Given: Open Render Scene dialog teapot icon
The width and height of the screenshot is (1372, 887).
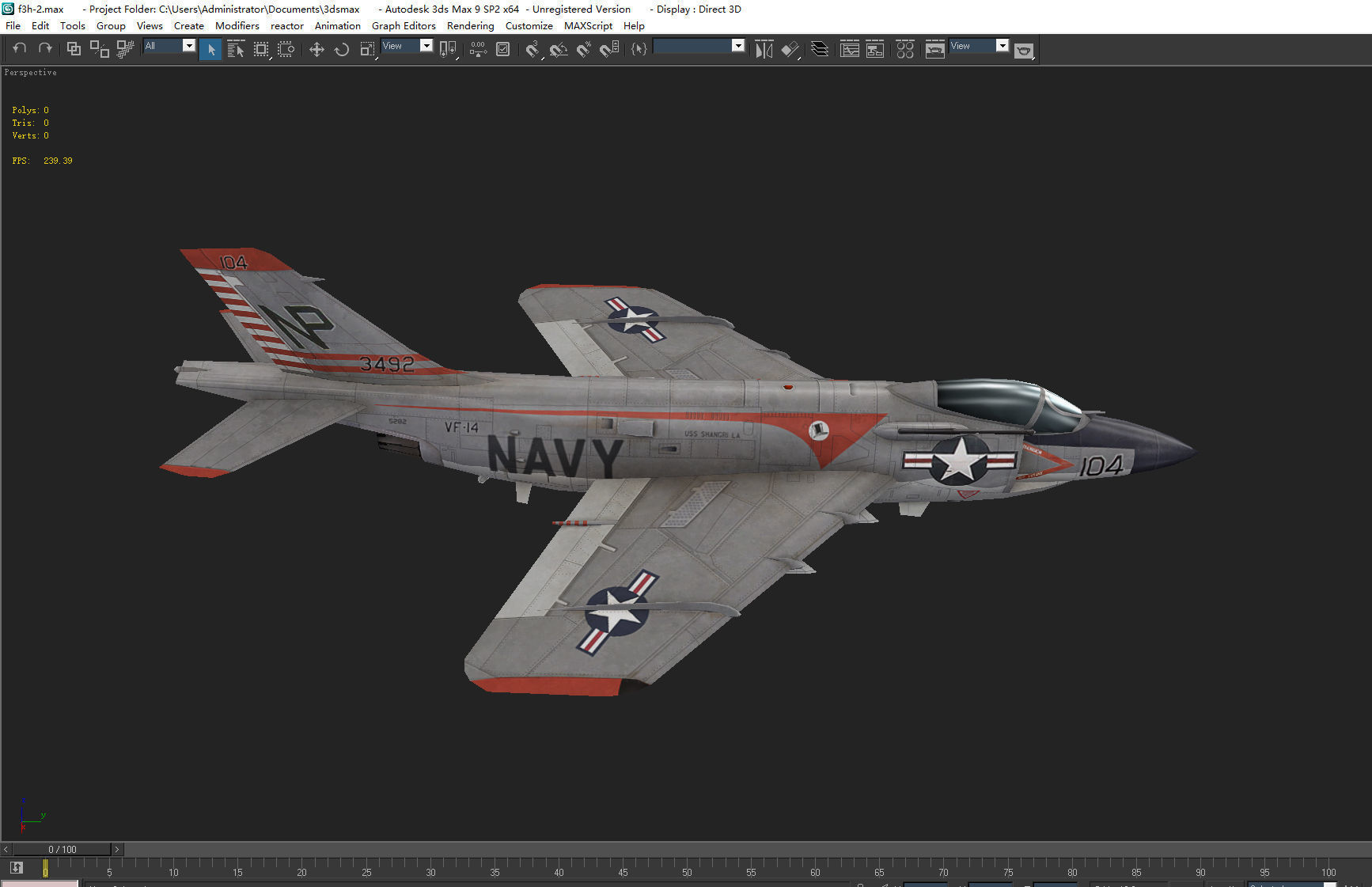Looking at the screenshot, I should (935, 49).
